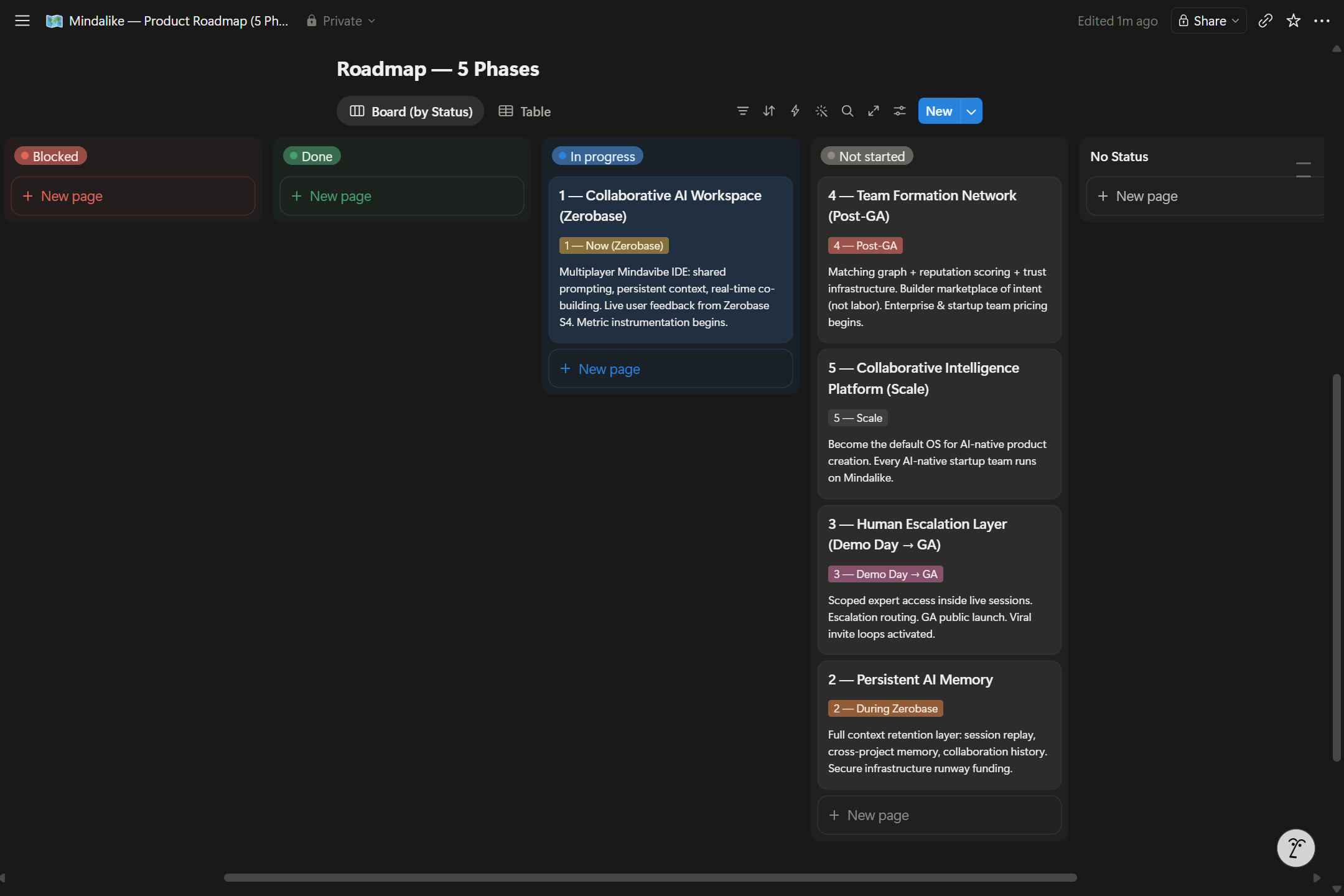Click the In progress status label
Screen dimensions: 1344x896
[597, 156]
